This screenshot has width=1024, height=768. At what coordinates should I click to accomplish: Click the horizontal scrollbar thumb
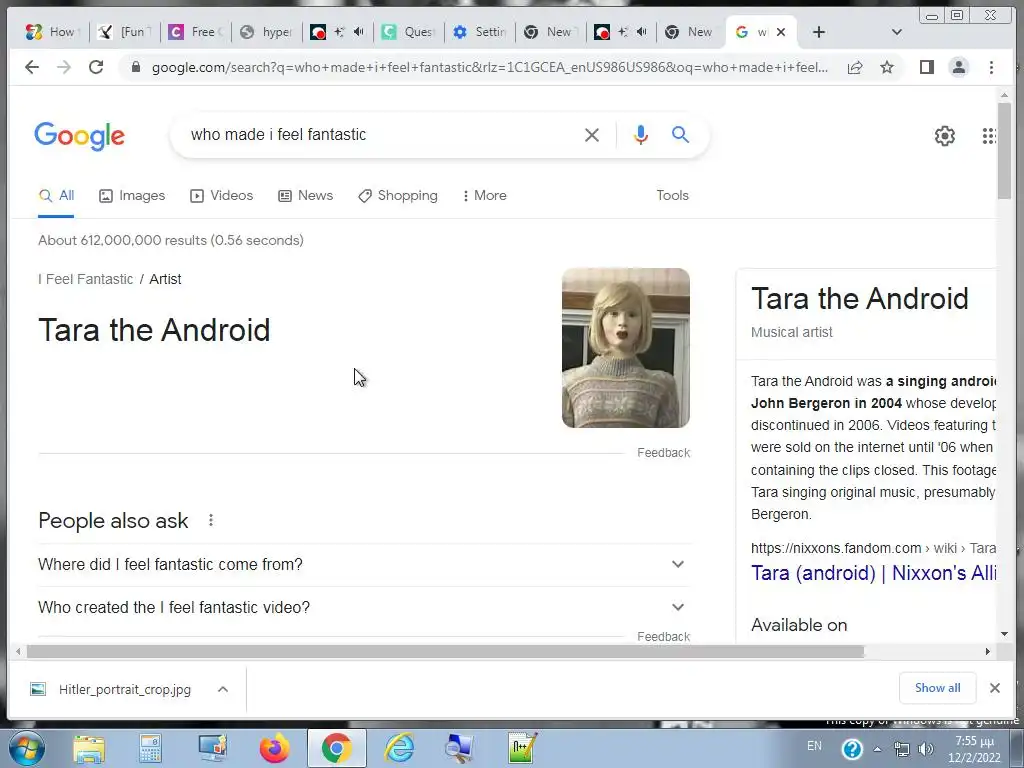click(x=445, y=651)
